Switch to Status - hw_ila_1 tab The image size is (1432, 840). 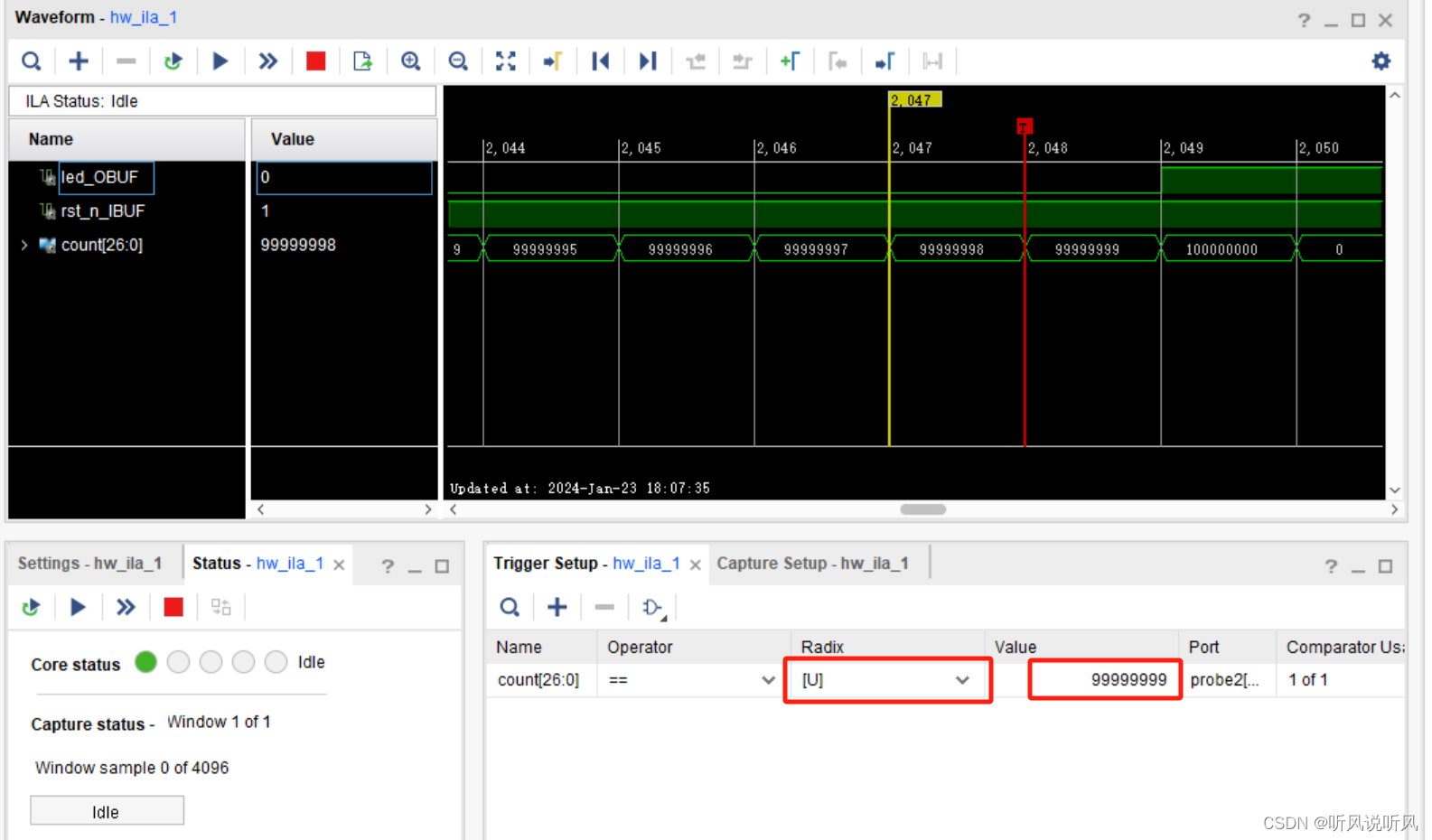click(258, 564)
